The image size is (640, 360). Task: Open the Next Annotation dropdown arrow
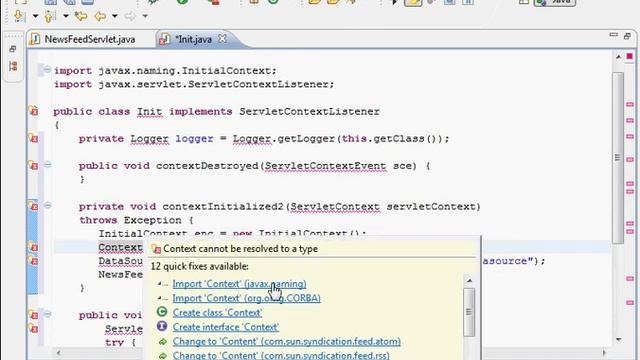click(35, 16)
